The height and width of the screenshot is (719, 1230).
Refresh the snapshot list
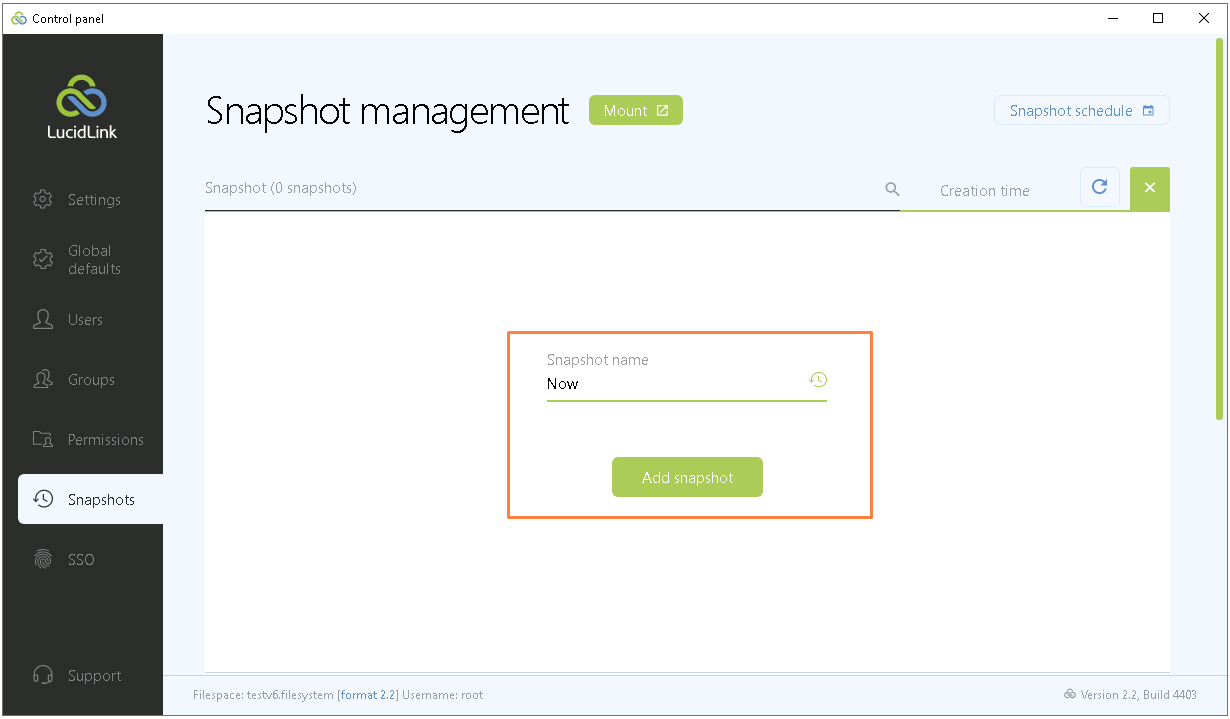(1100, 187)
